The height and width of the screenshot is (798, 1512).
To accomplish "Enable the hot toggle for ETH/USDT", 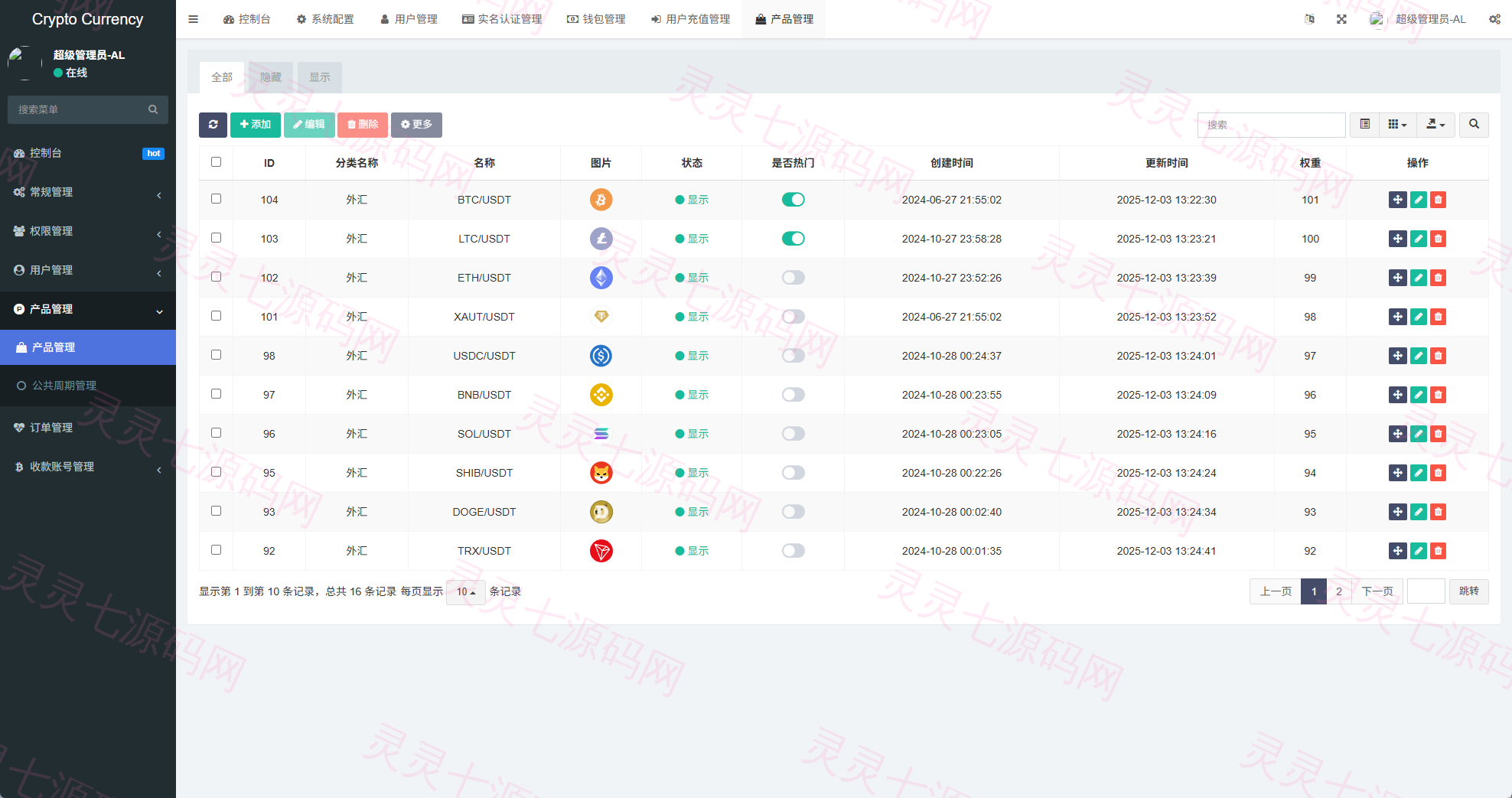I will point(793,278).
